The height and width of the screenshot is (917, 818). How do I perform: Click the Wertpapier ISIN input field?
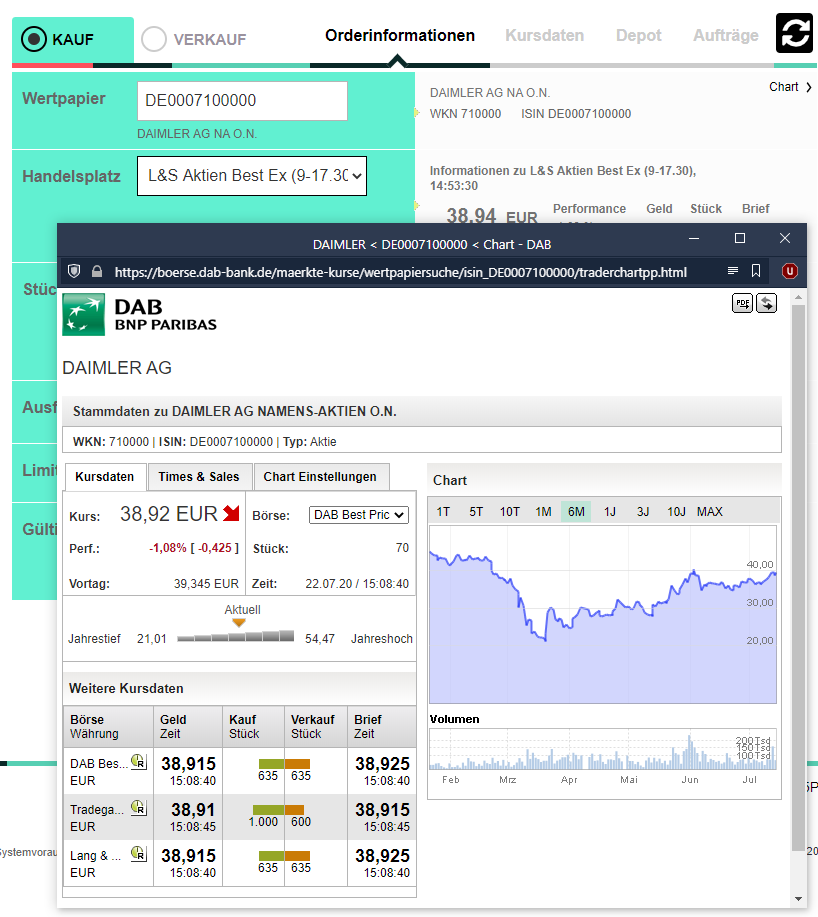click(242, 101)
